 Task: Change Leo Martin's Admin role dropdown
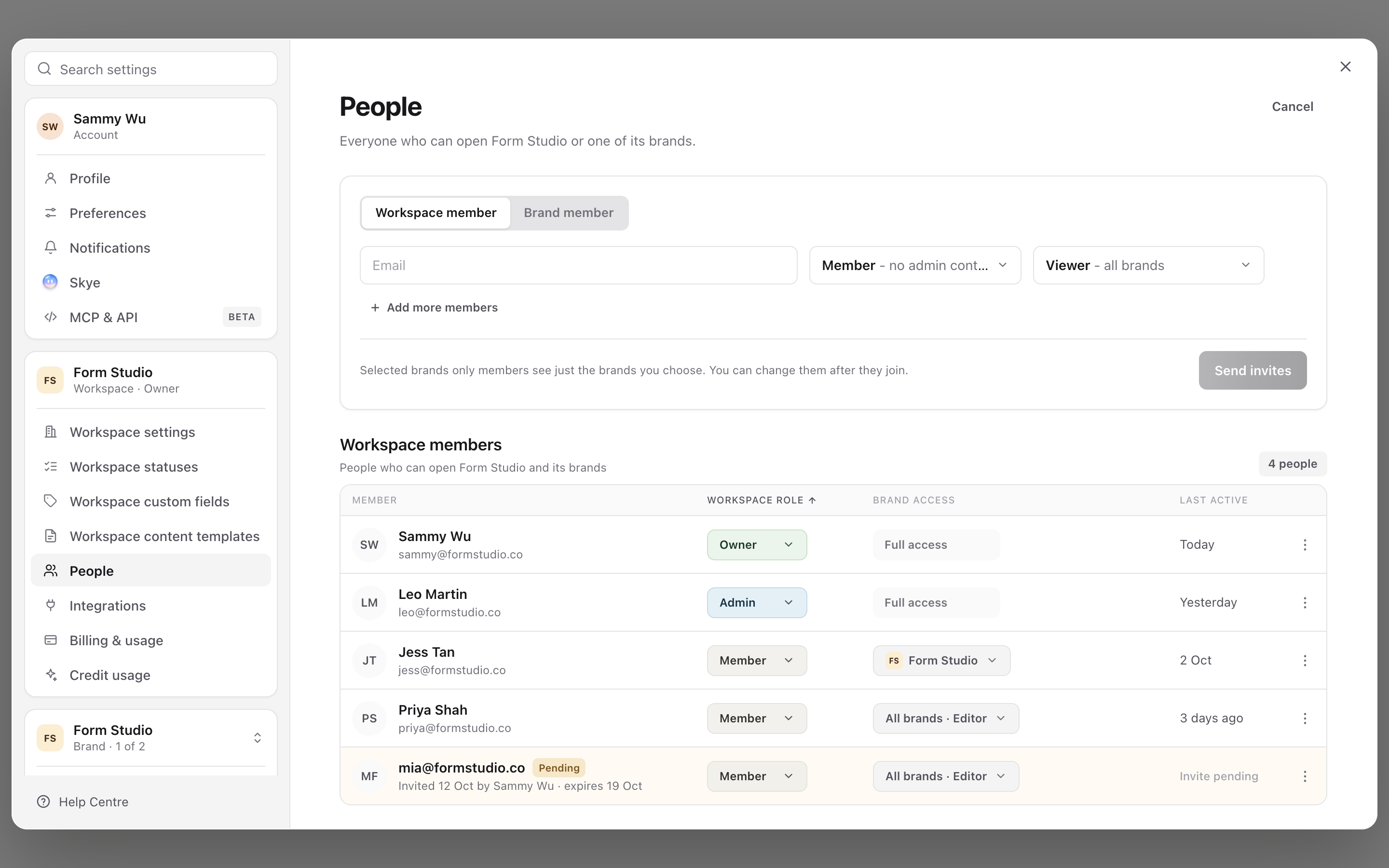tap(757, 602)
